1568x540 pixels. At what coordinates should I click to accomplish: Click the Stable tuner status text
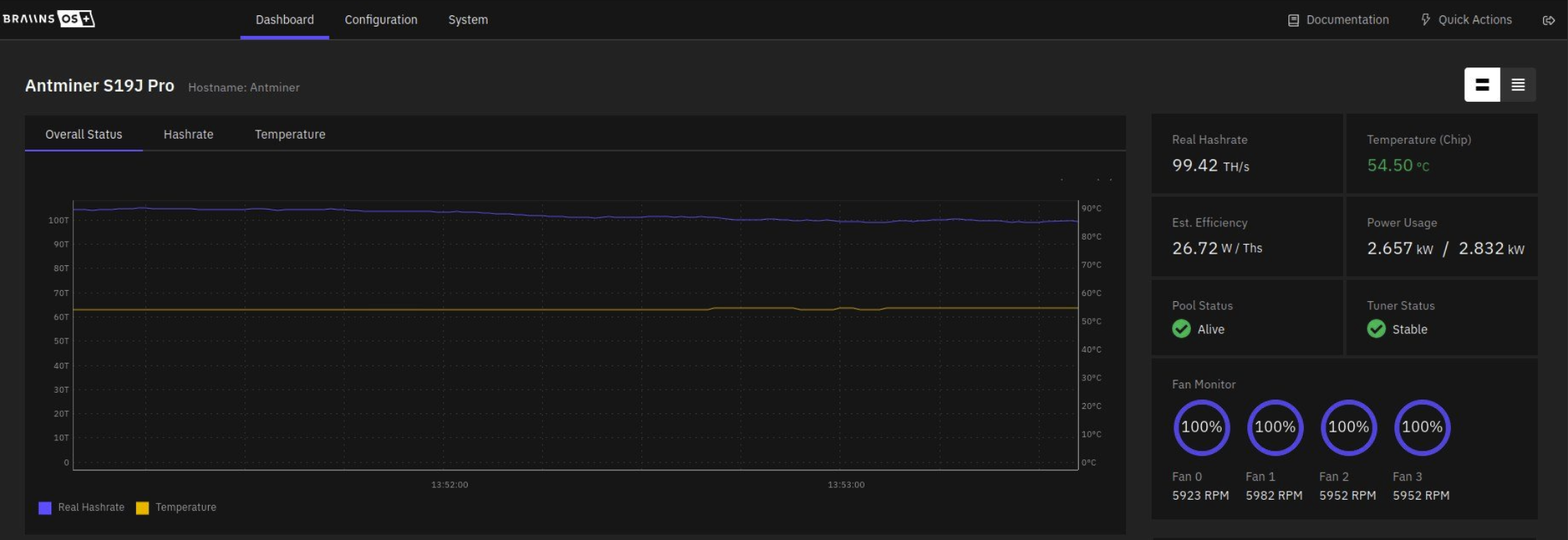coord(1410,330)
